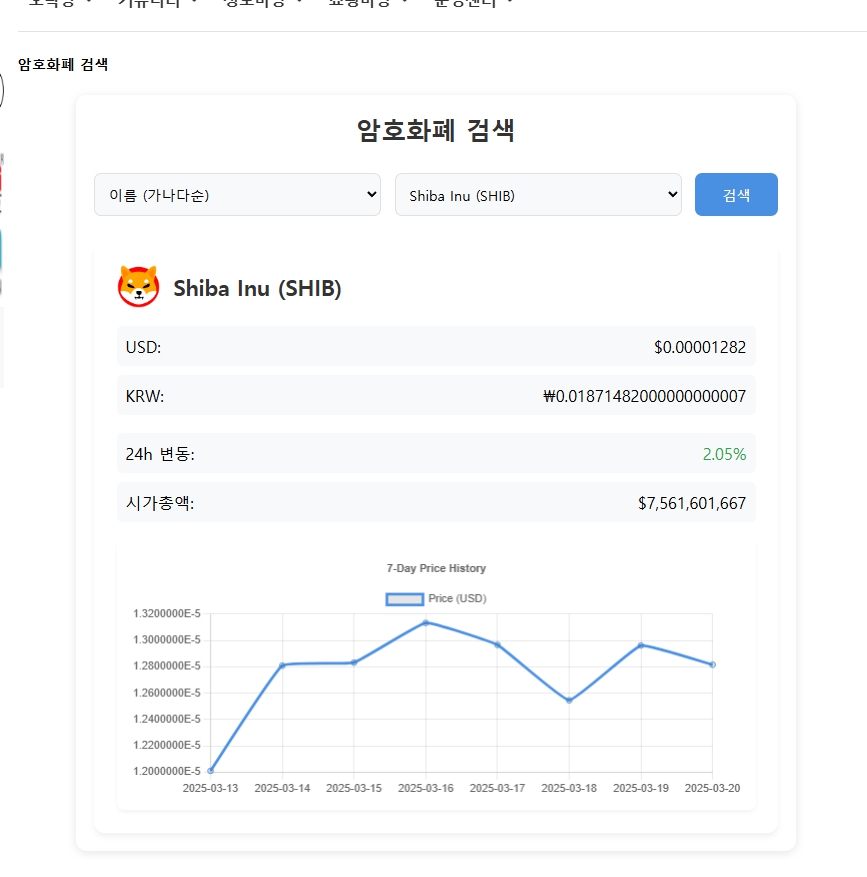This screenshot has height=877, width=867.
Task: Open the Shiba Inu (SHIB) coin dropdown
Action: click(538, 195)
